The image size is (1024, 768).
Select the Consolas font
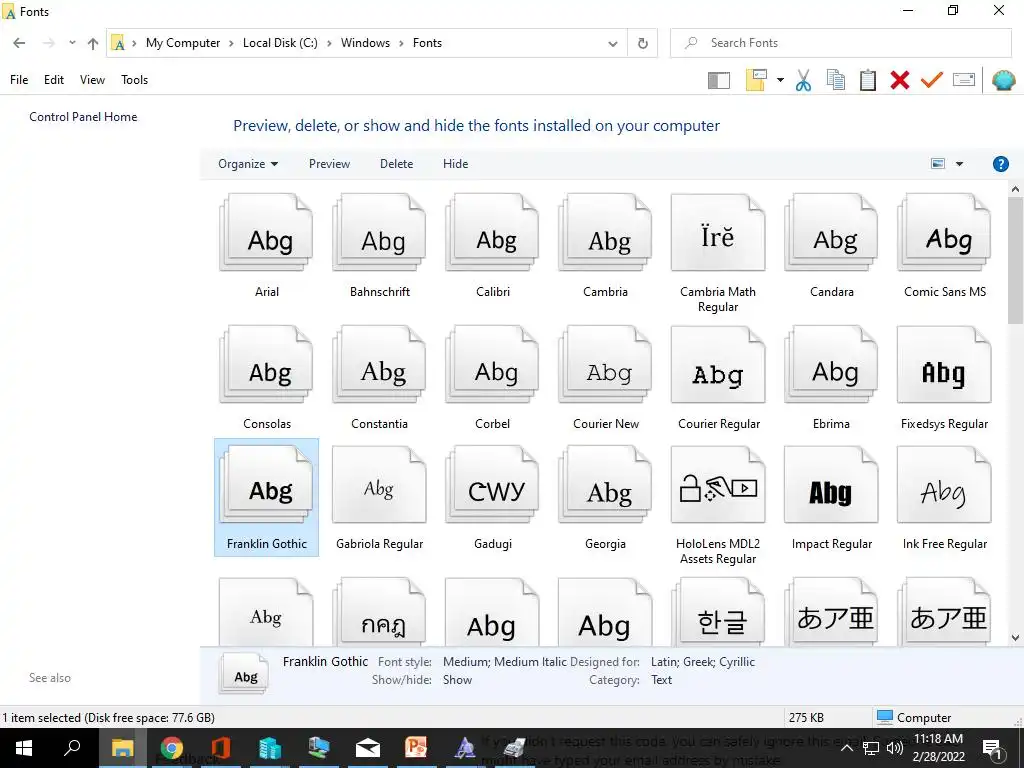tap(266, 377)
